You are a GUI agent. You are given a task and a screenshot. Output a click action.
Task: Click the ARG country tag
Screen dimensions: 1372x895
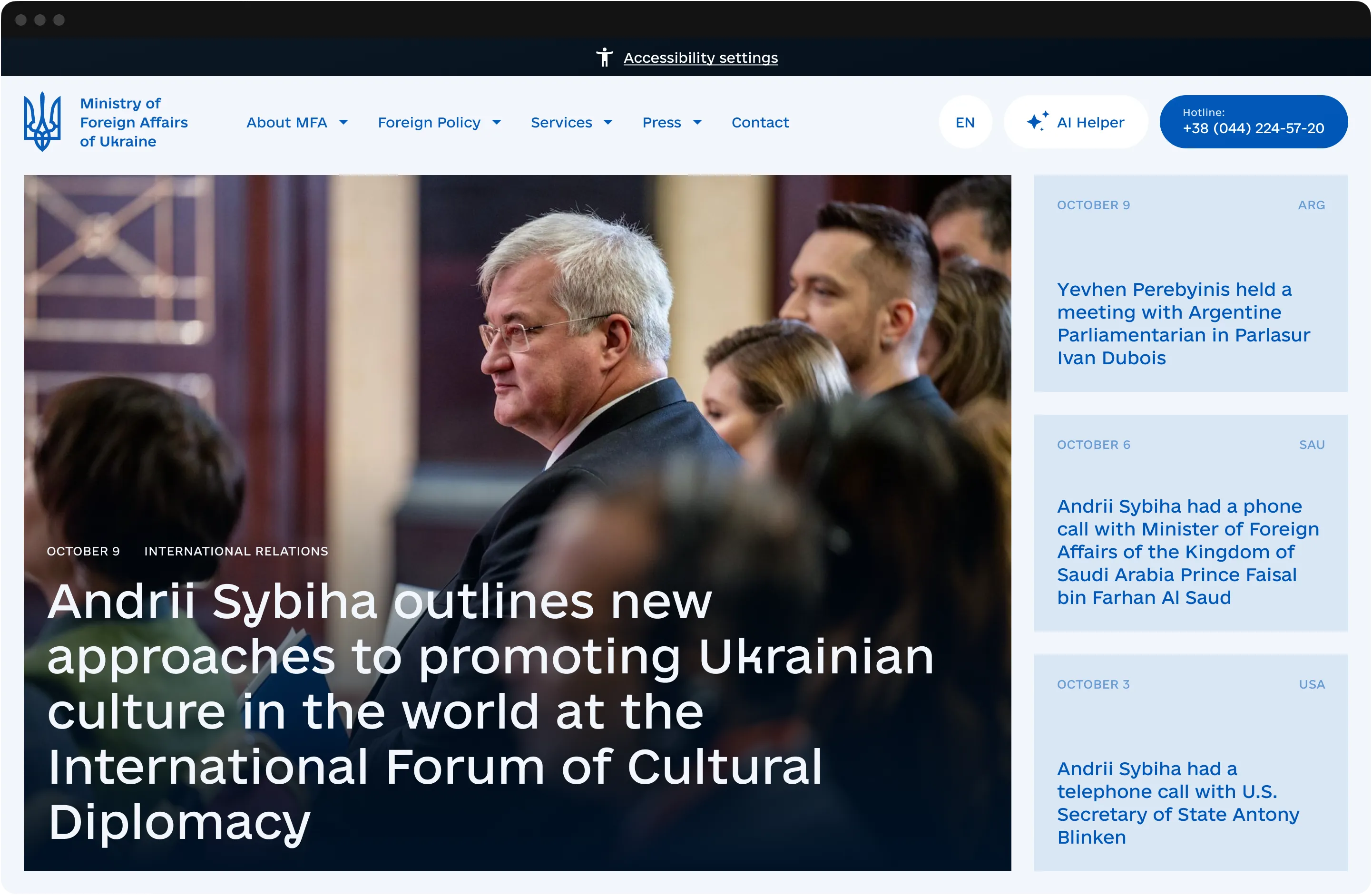[x=1311, y=205]
